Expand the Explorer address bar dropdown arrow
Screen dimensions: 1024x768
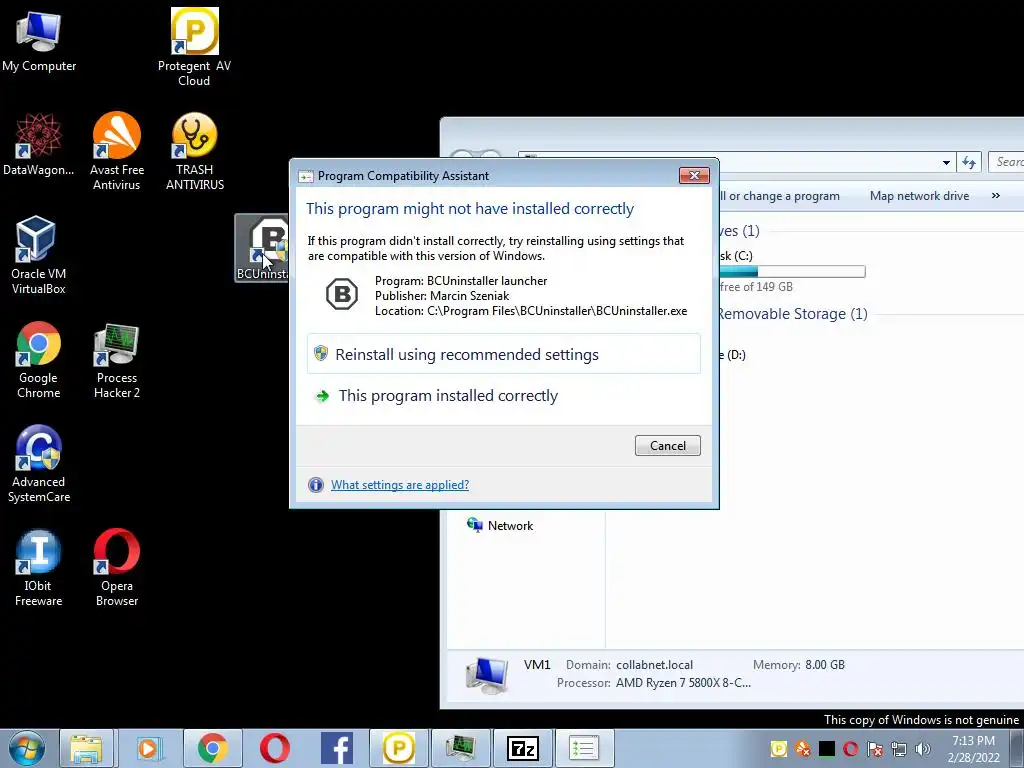pos(946,163)
